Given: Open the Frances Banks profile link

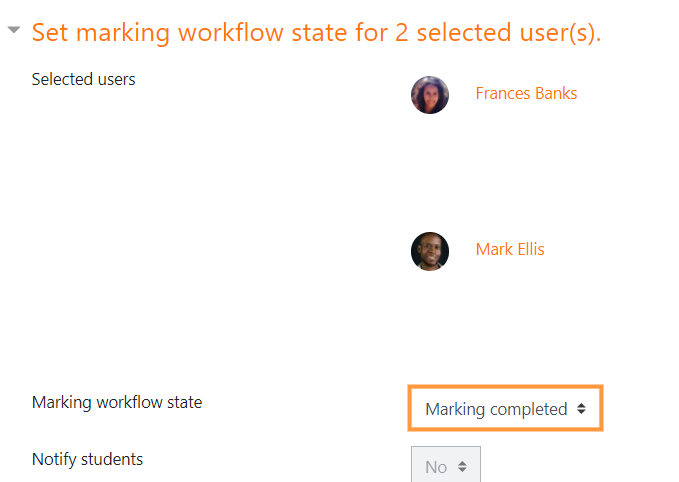Looking at the screenshot, I should (526, 93).
